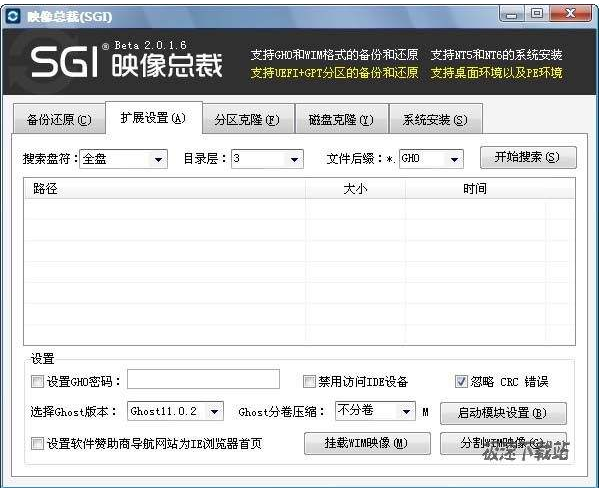
Task: Click the SGI app icon in title bar
Action: point(13,16)
